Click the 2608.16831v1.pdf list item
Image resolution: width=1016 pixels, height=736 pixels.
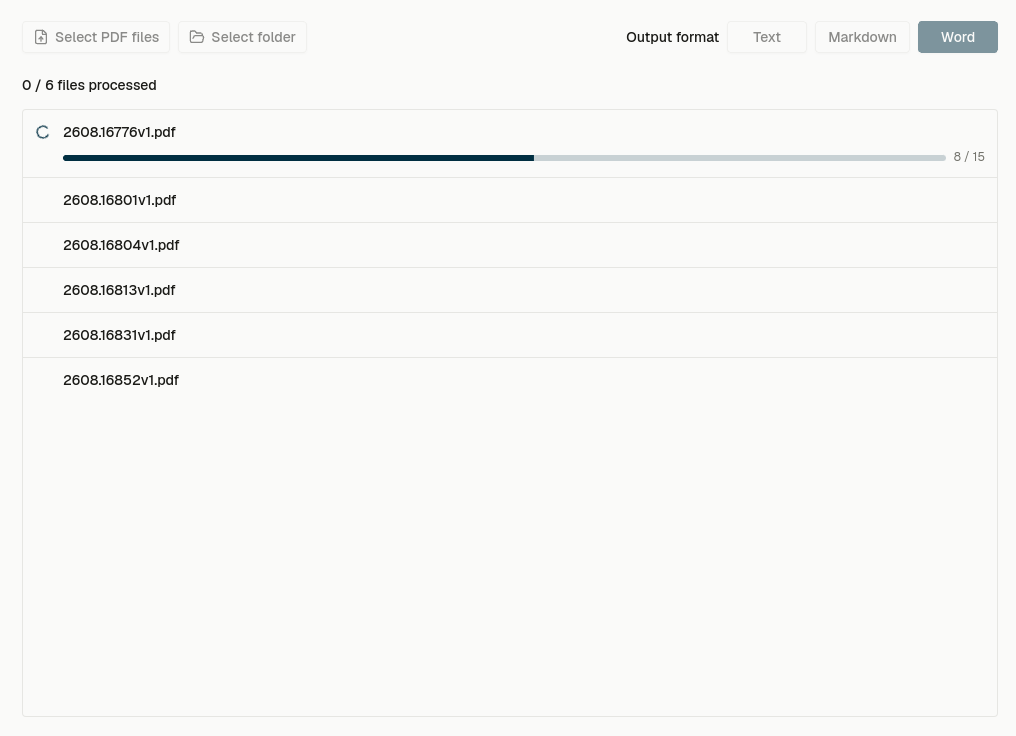(x=510, y=335)
